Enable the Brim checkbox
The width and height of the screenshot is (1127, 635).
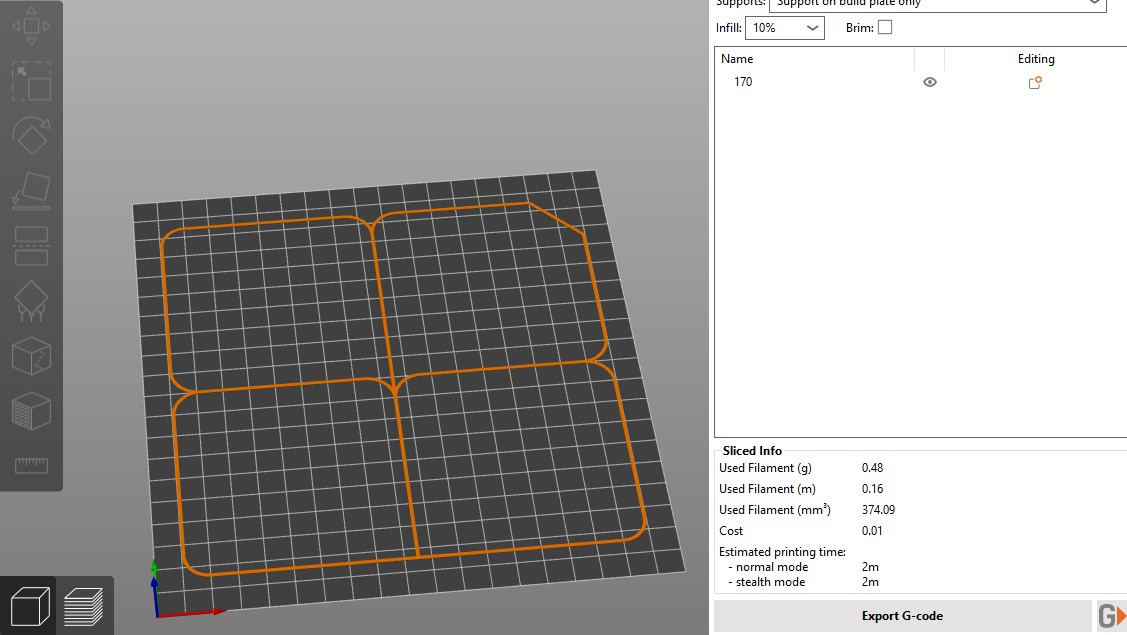click(x=885, y=27)
